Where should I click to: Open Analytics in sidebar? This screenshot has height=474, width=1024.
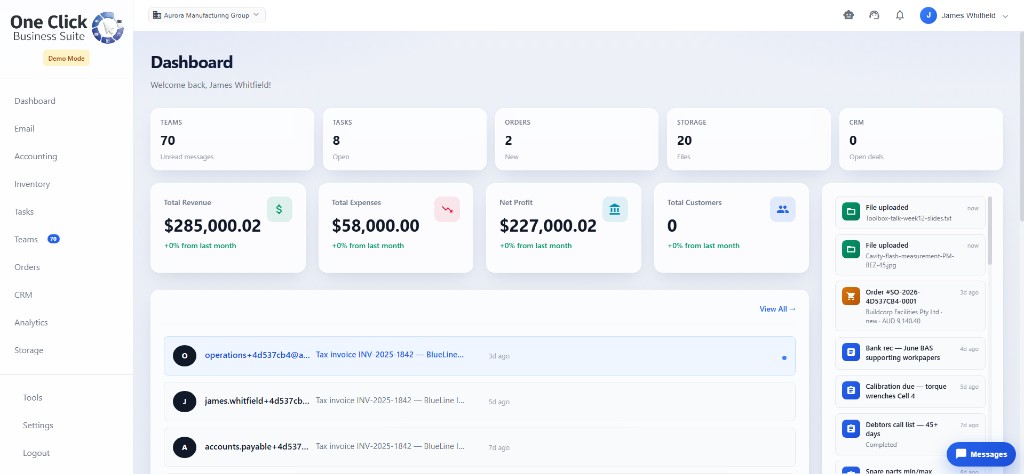coord(31,323)
